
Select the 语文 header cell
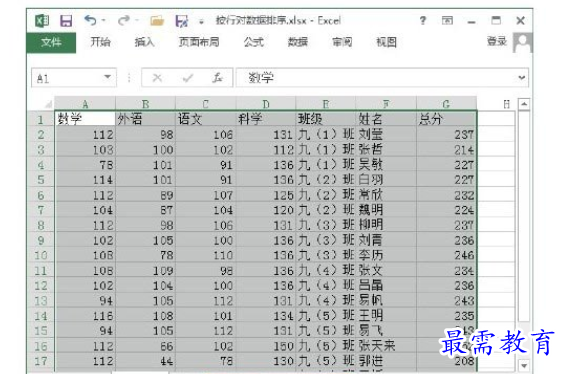[x=206, y=119]
